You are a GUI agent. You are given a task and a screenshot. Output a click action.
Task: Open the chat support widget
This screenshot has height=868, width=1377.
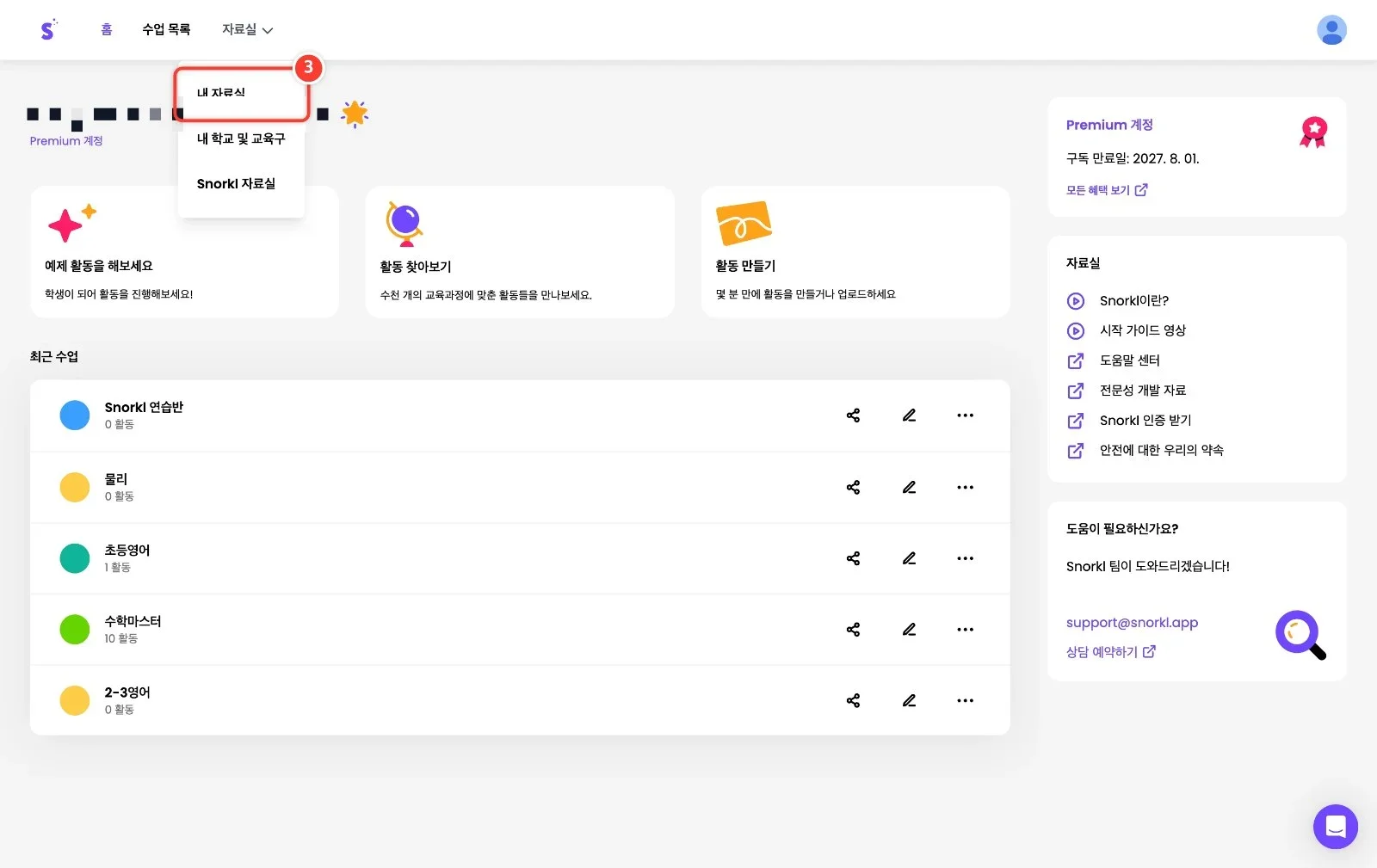point(1335,827)
